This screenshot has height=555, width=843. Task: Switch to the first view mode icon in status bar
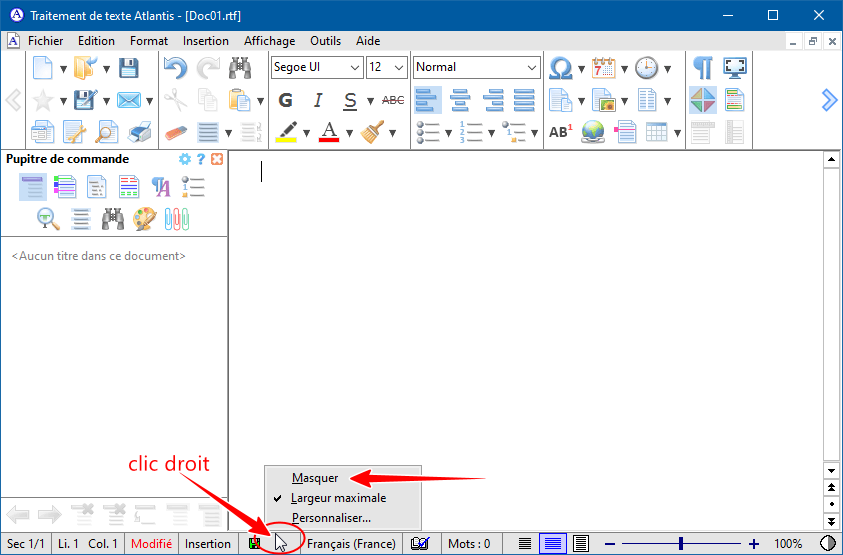pos(525,544)
